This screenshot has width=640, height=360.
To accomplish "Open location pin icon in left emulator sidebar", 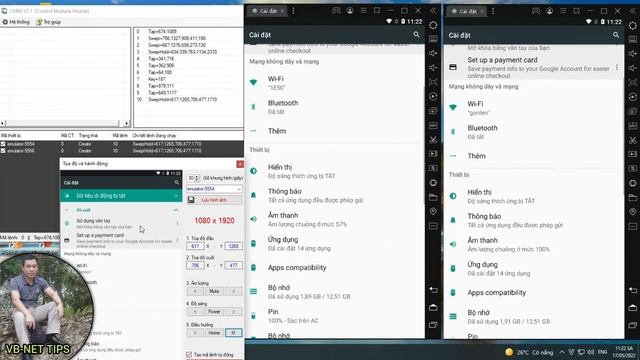I will click(x=433, y=211).
